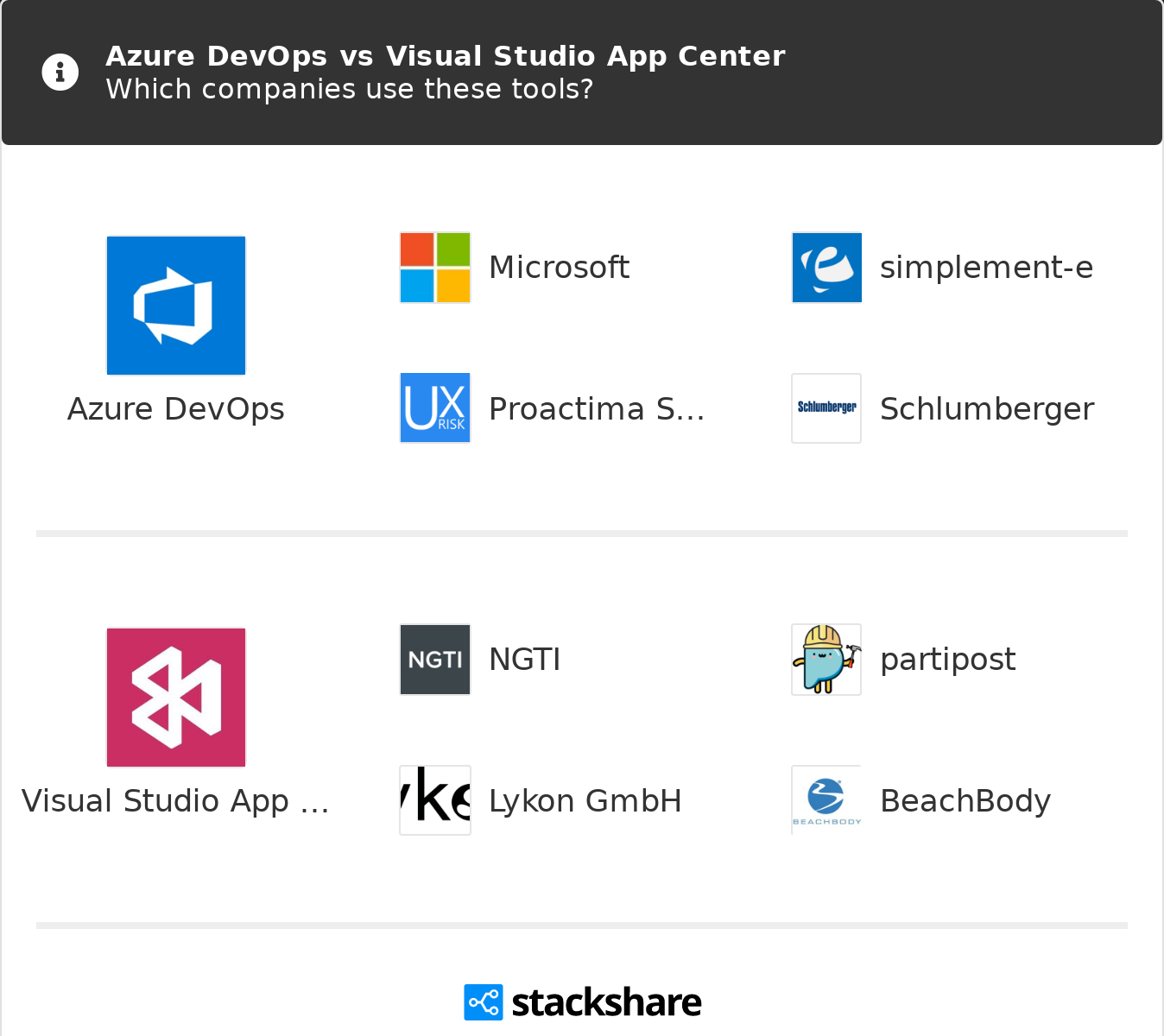1164x1036 pixels.
Task: Click the stackshare share icon
Action: (x=483, y=1002)
